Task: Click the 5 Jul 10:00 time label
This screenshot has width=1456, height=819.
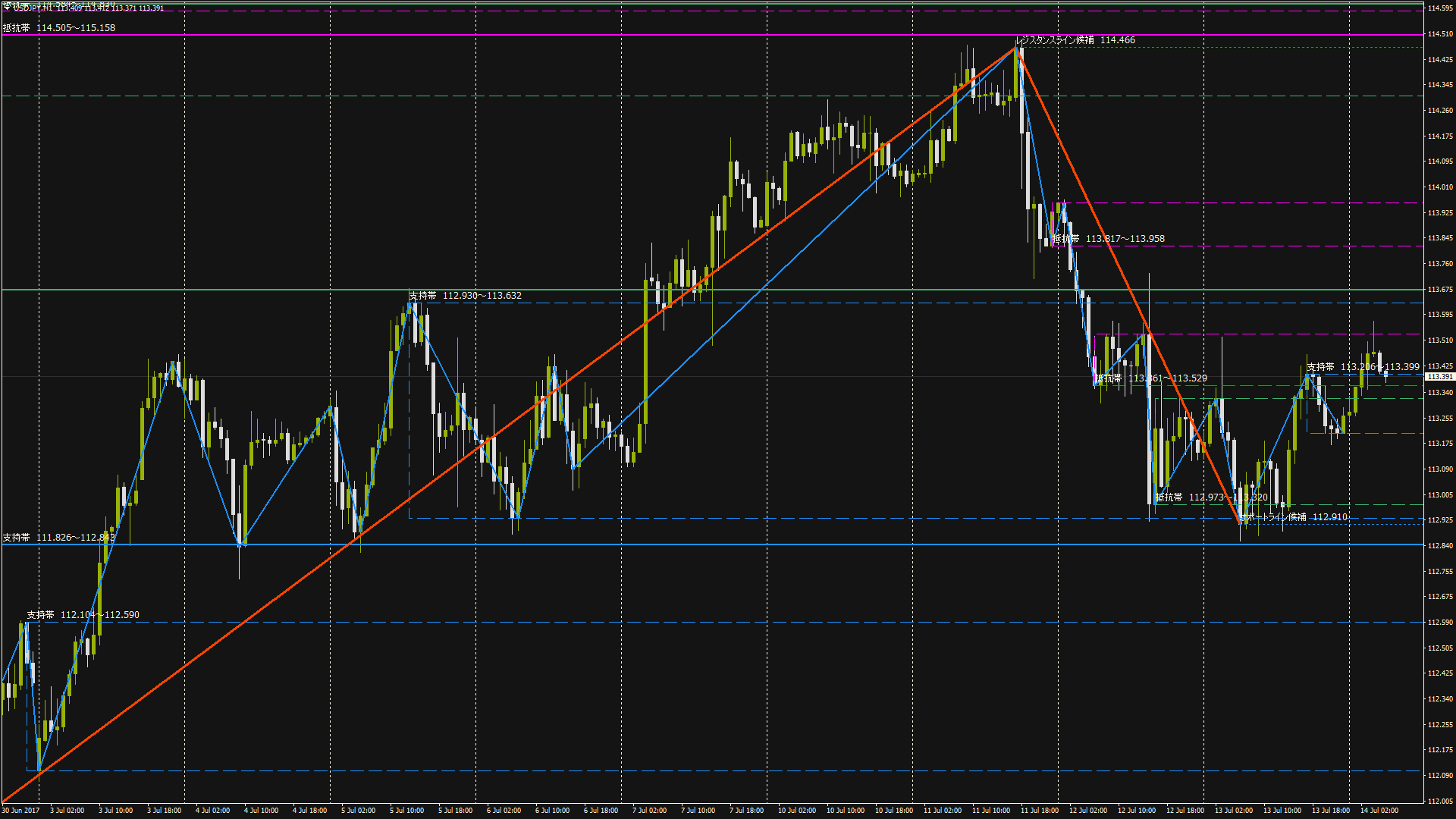Action: pyautogui.click(x=406, y=811)
